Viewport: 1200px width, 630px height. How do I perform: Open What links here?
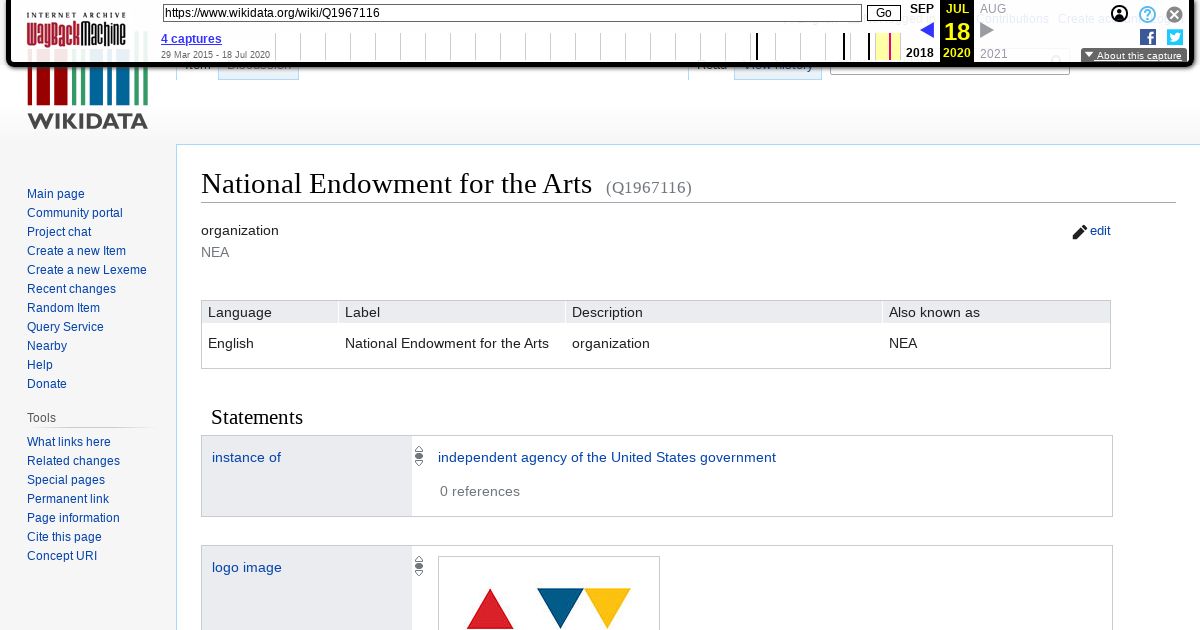point(69,442)
